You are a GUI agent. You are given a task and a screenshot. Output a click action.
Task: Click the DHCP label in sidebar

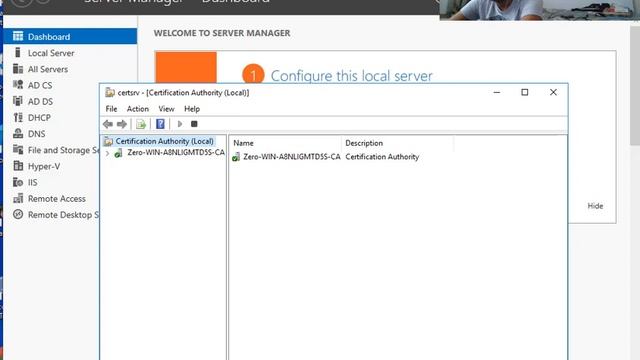(x=39, y=118)
